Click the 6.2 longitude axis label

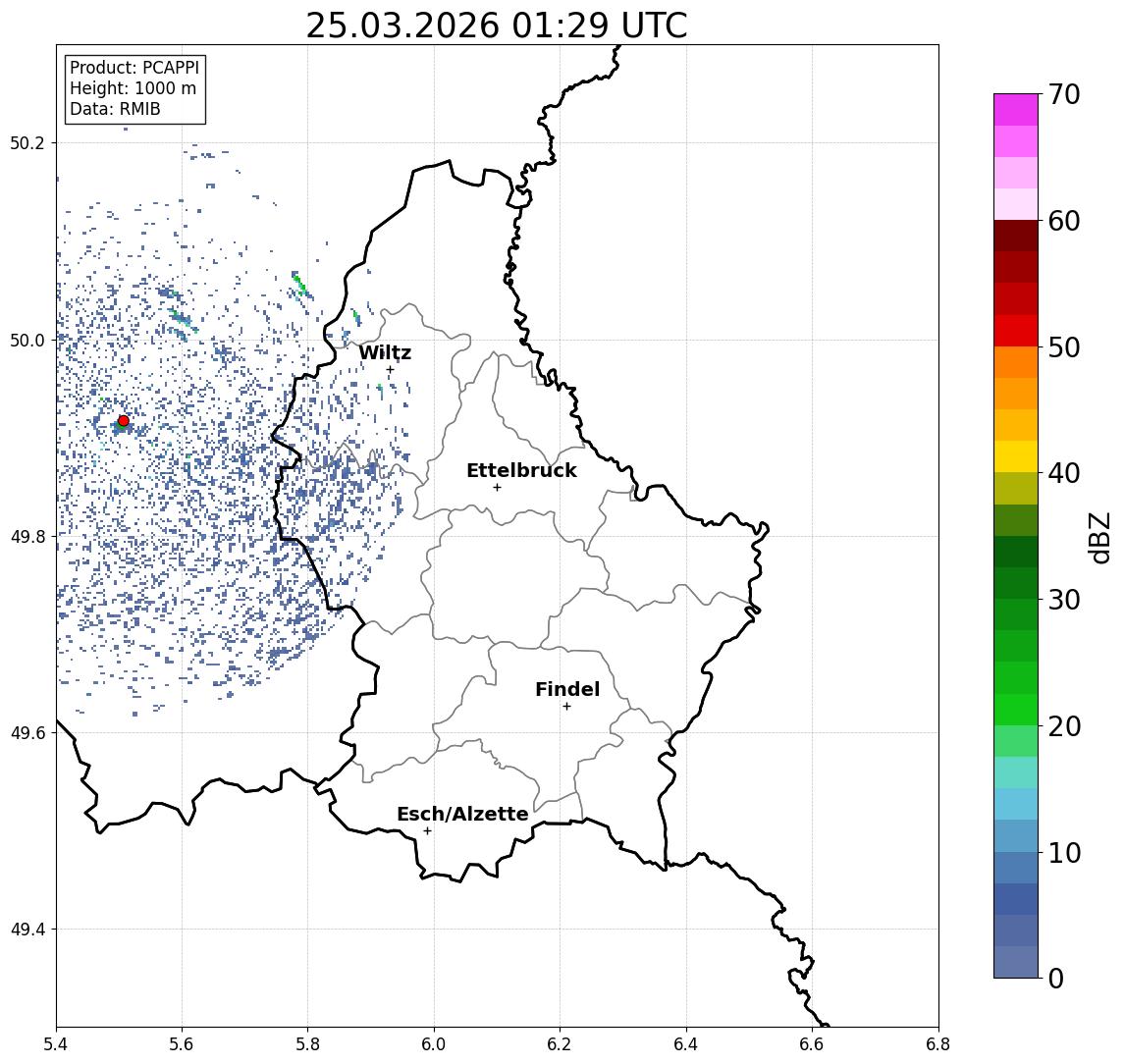[560, 1044]
